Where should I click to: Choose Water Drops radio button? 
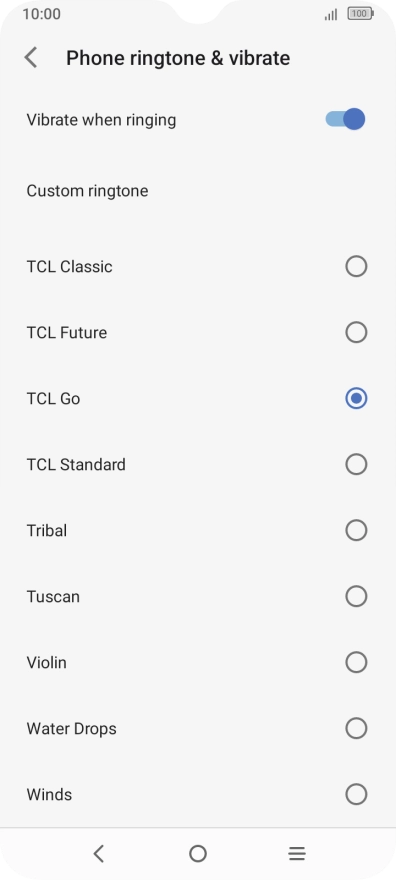(x=356, y=728)
